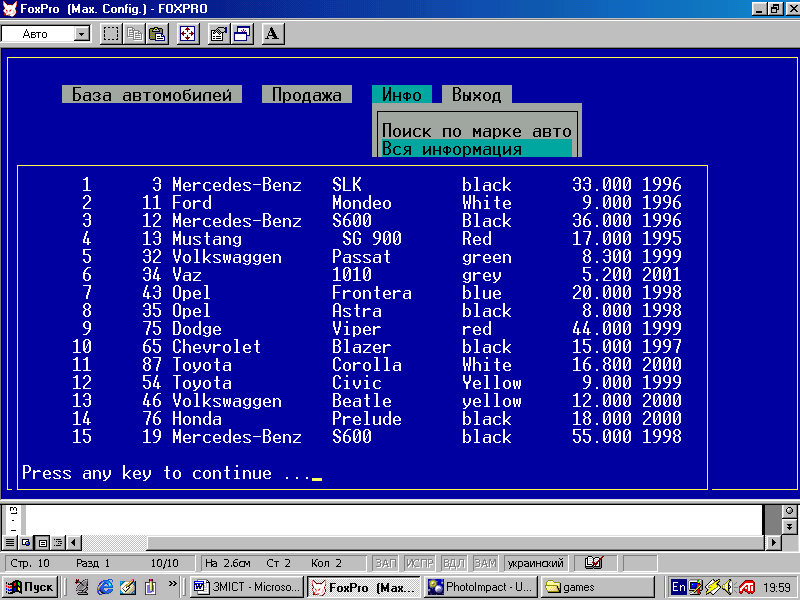The height and width of the screenshot is (600, 800).
Task: Click the Word Print Layout view icon
Action: coord(43,542)
